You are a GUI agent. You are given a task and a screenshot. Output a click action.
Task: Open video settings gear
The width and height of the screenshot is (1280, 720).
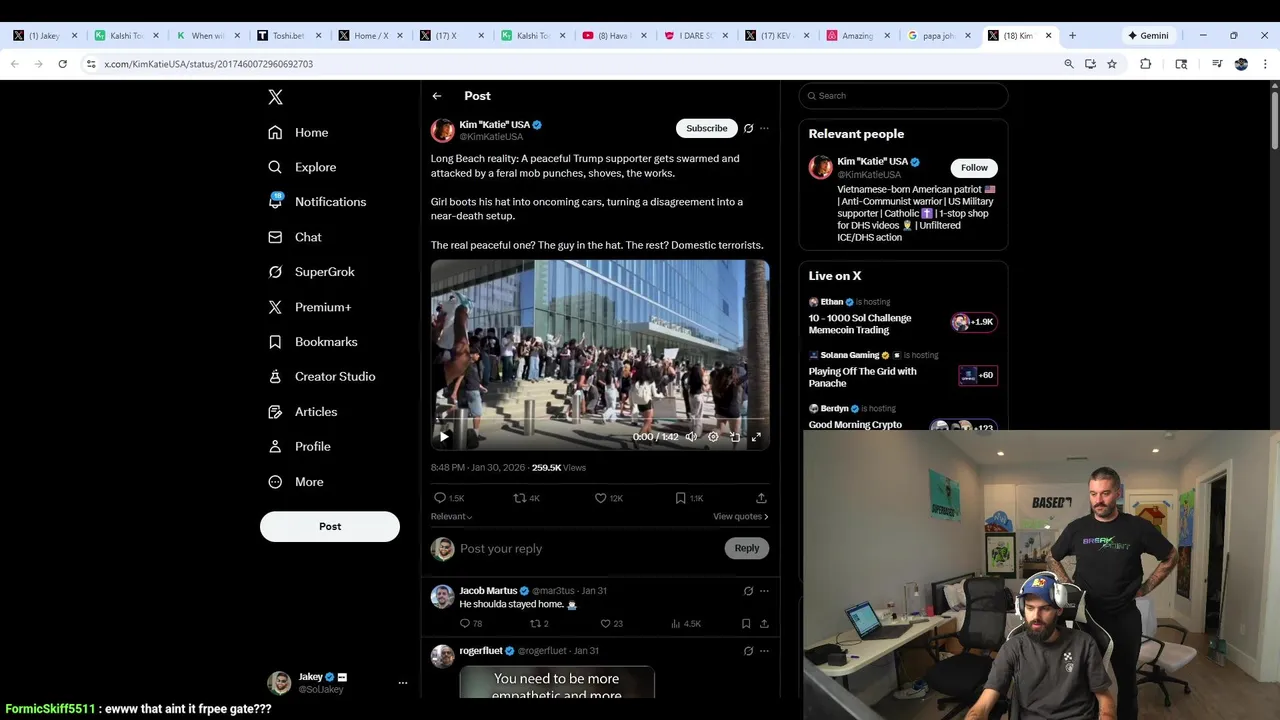coord(713,437)
